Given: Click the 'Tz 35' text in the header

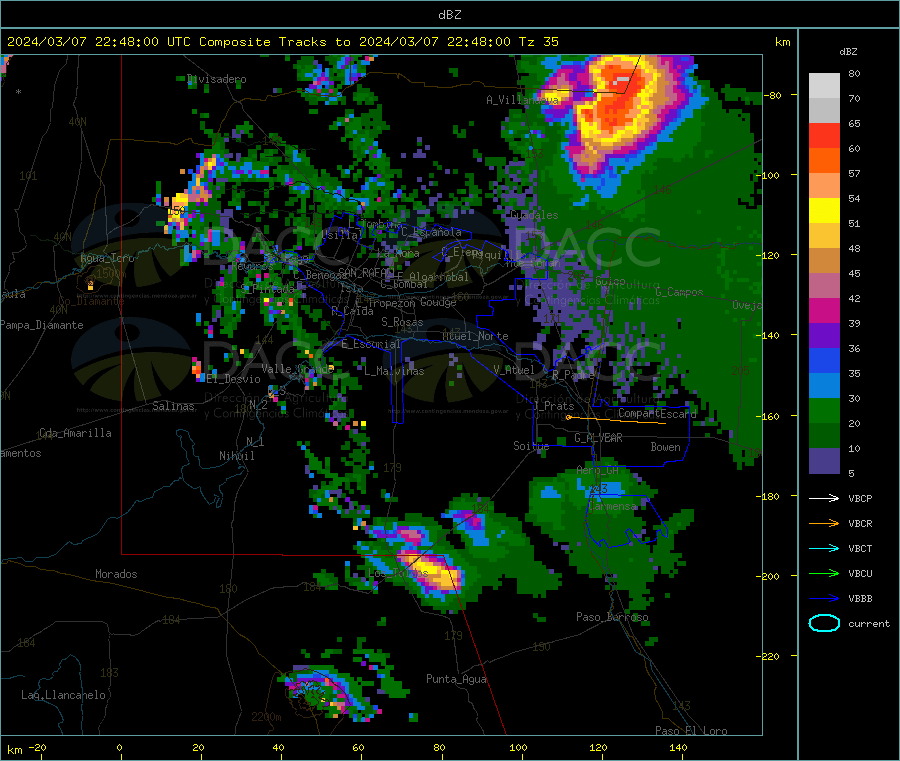Looking at the screenshot, I should (x=538, y=42).
